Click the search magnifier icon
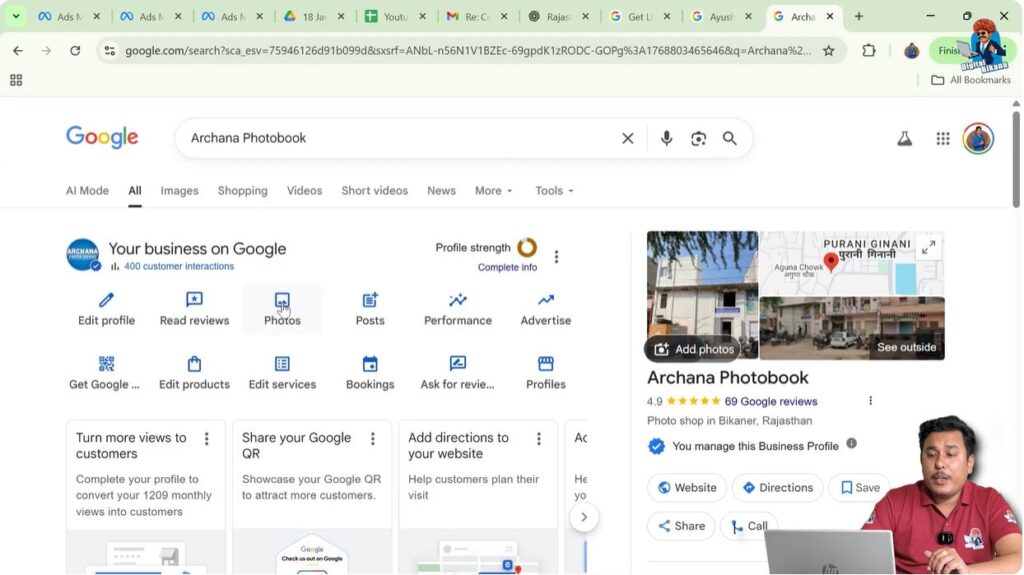This screenshot has height=575, width=1024. [x=729, y=139]
